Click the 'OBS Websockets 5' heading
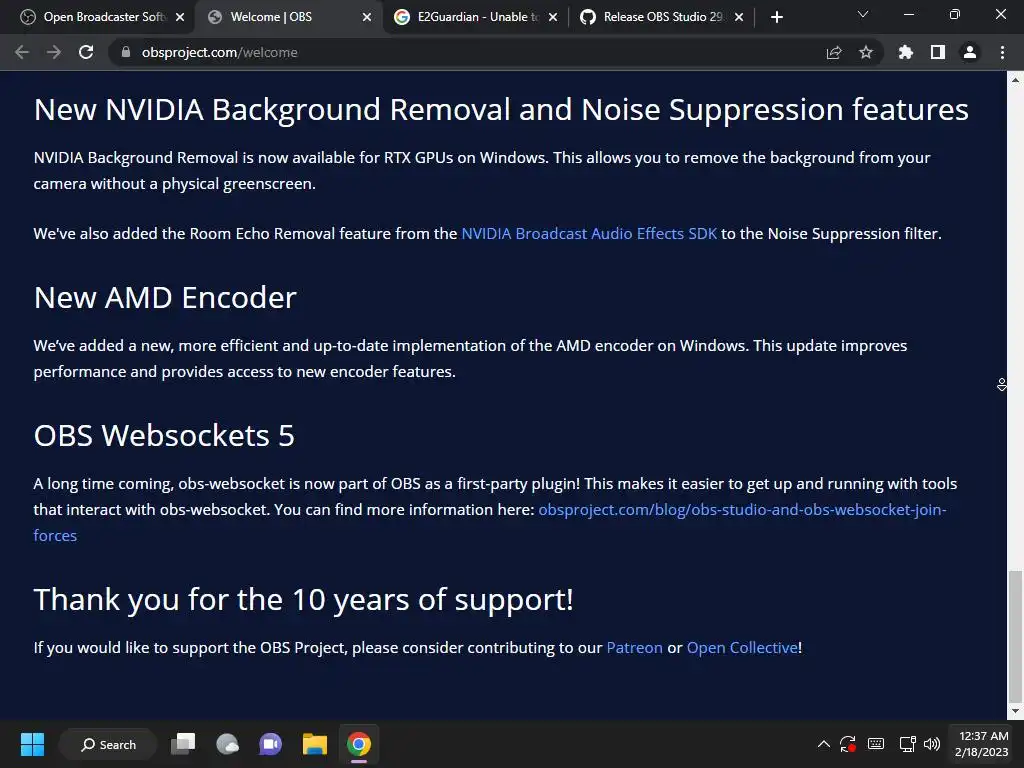The height and width of the screenshot is (768, 1024). point(164,436)
